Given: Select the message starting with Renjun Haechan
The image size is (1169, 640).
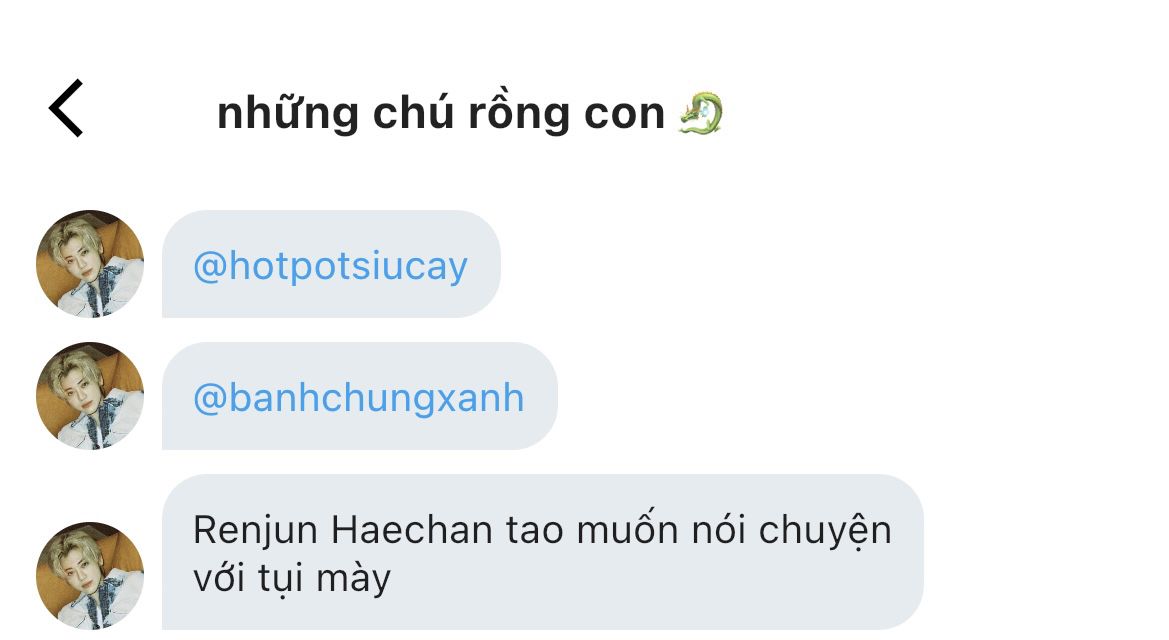Looking at the screenshot, I should click(543, 552).
